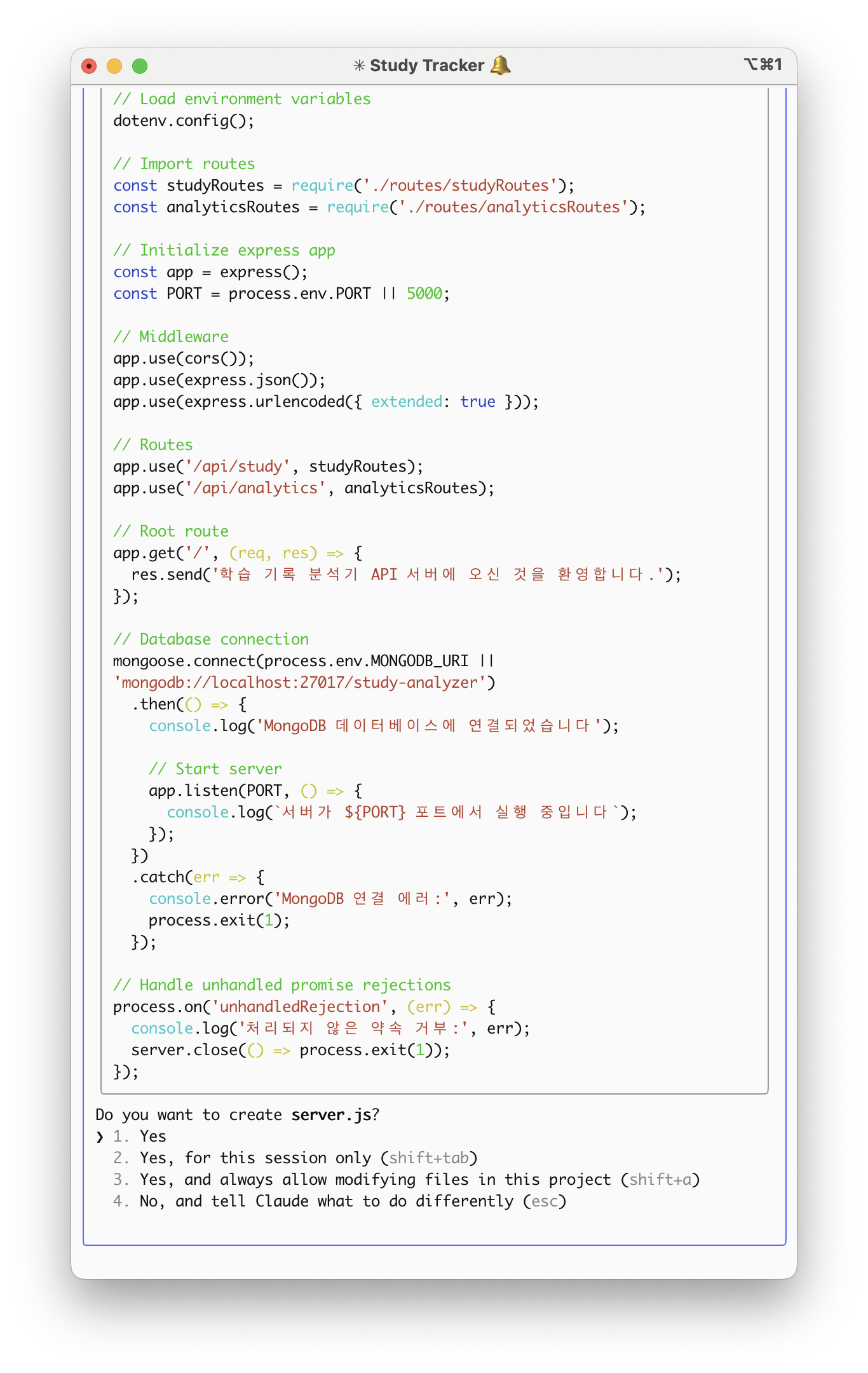
Task: Click the '// Import routes' comment
Action: point(184,163)
